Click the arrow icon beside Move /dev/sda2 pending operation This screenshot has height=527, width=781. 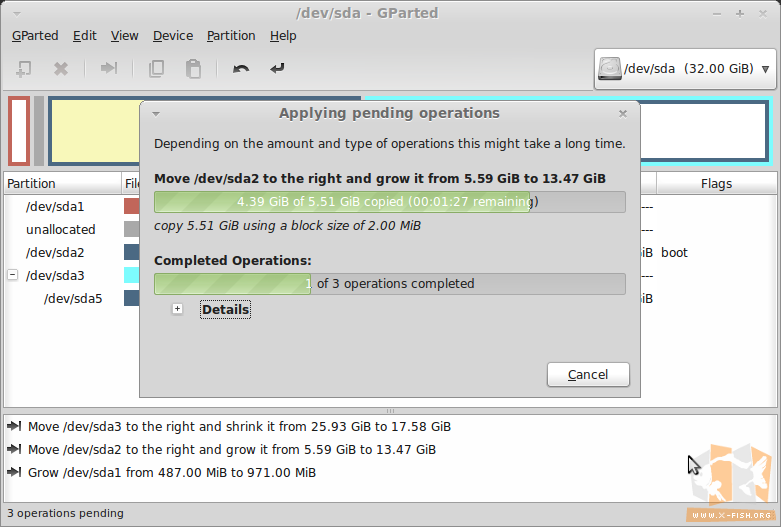point(14,449)
